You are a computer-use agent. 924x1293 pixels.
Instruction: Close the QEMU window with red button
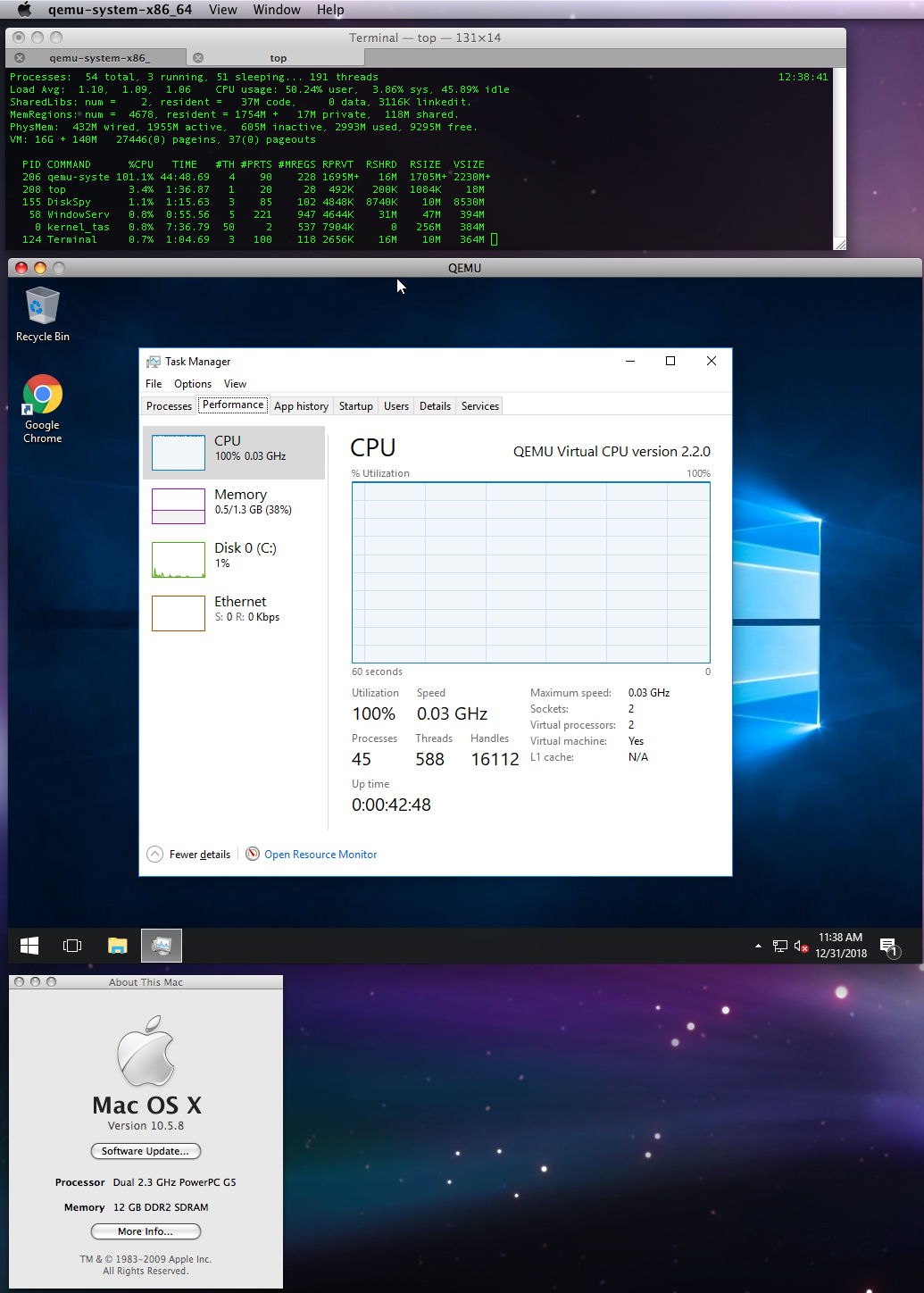[x=21, y=268]
